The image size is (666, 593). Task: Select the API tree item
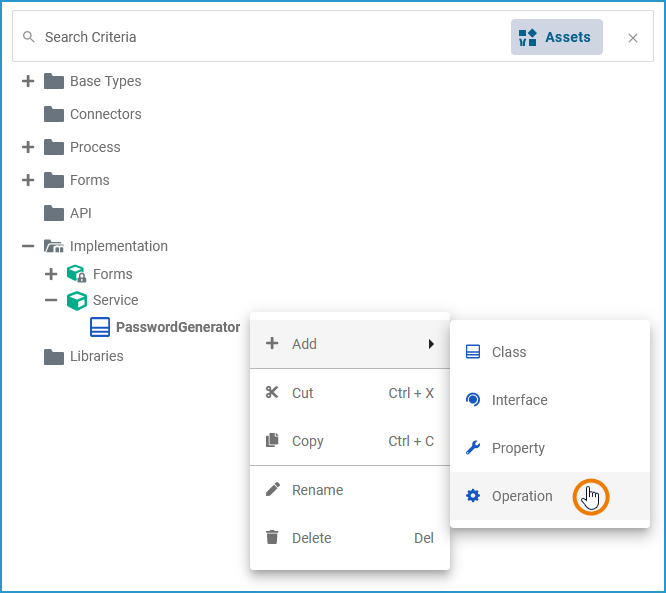[80, 213]
